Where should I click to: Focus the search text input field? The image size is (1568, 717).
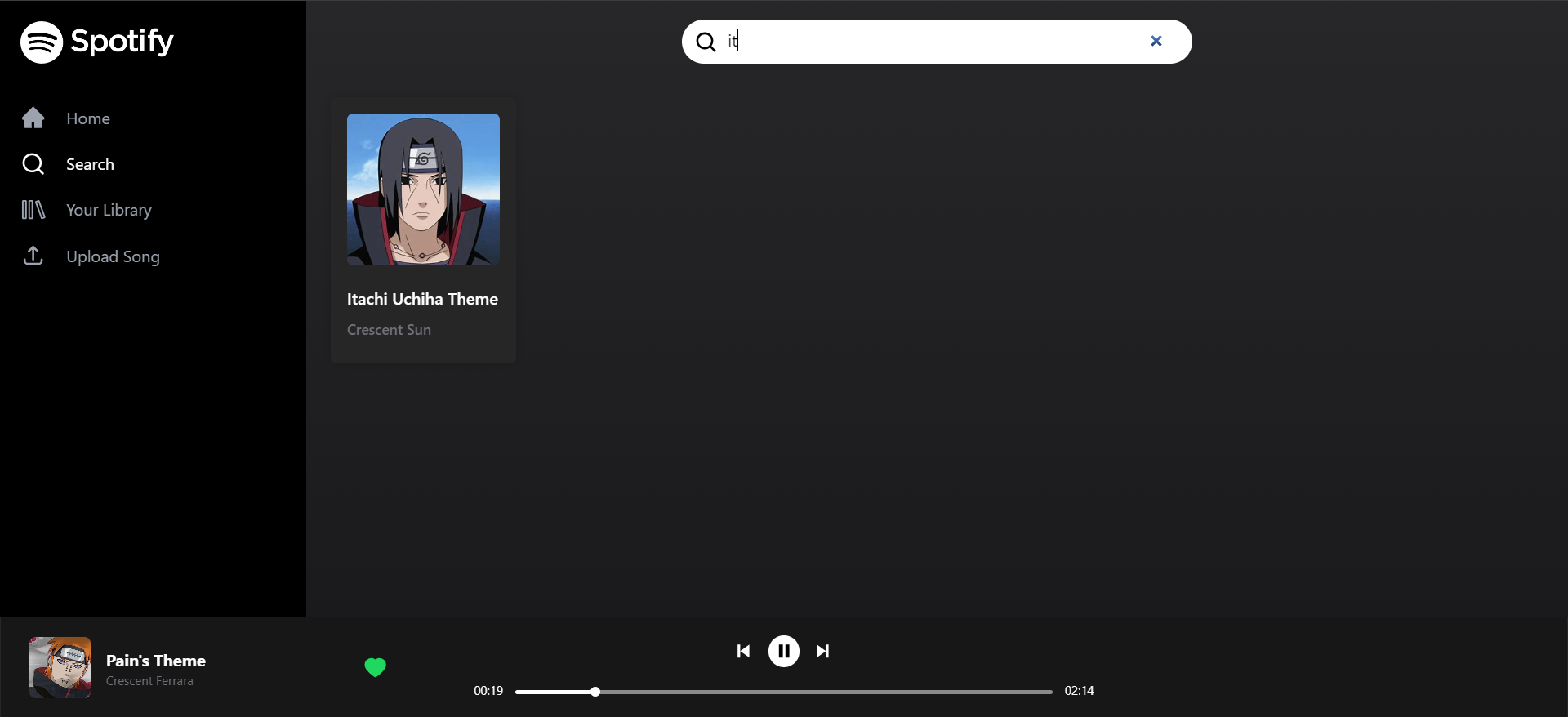click(x=931, y=42)
